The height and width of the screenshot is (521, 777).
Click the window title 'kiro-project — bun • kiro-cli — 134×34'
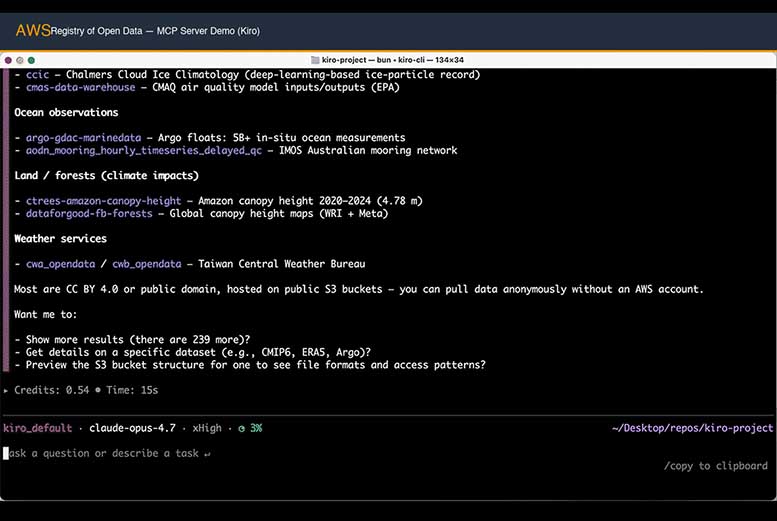click(x=393, y=60)
